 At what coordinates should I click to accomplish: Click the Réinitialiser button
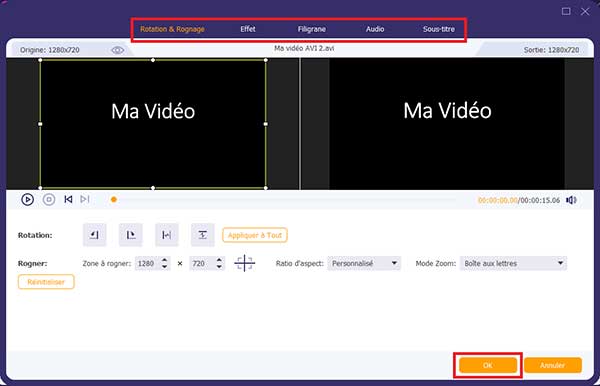(46, 282)
